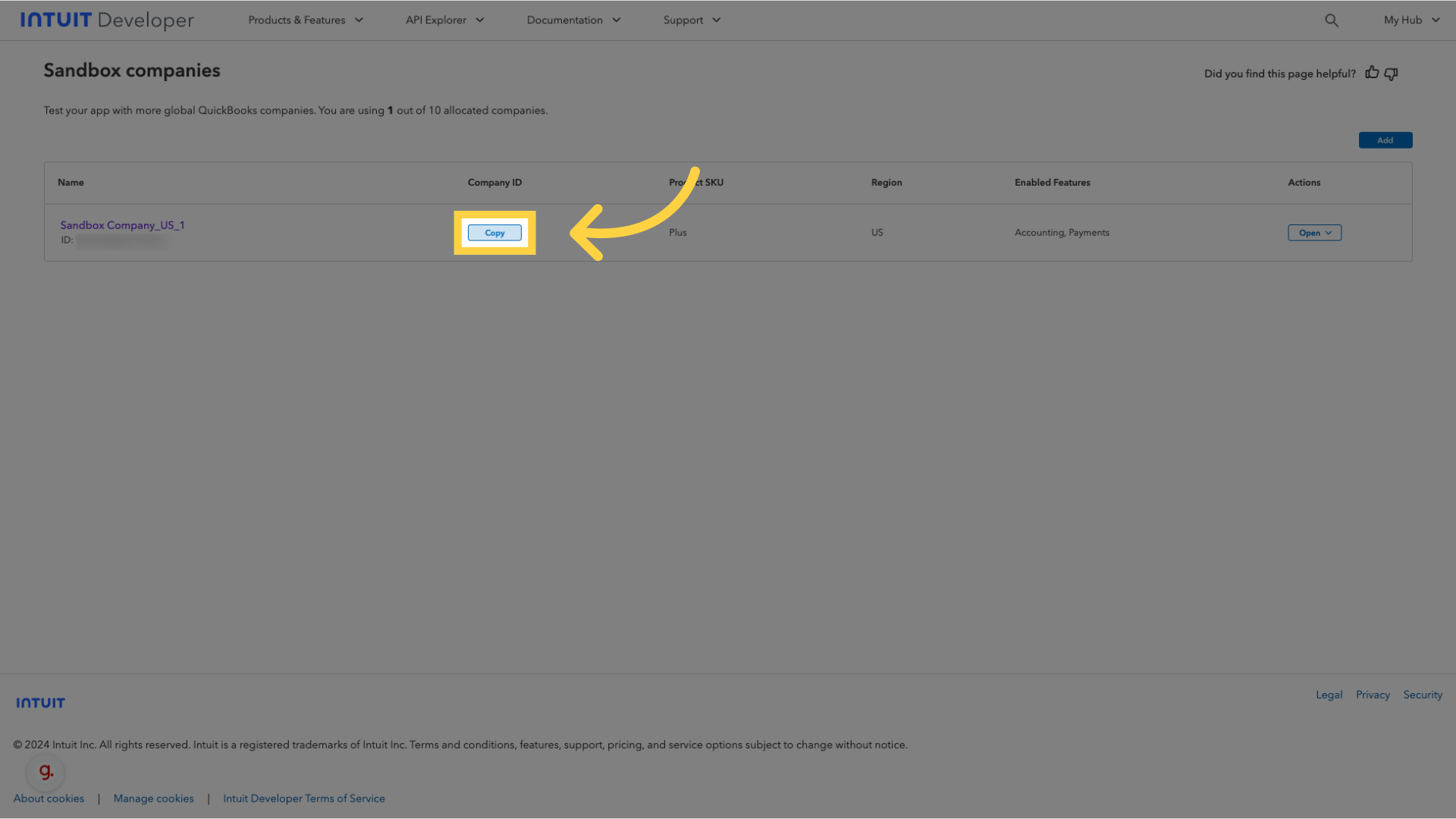This screenshot has width=1456, height=819.
Task: Select the Accounting, Payments features cell
Action: click(x=1062, y=233)
